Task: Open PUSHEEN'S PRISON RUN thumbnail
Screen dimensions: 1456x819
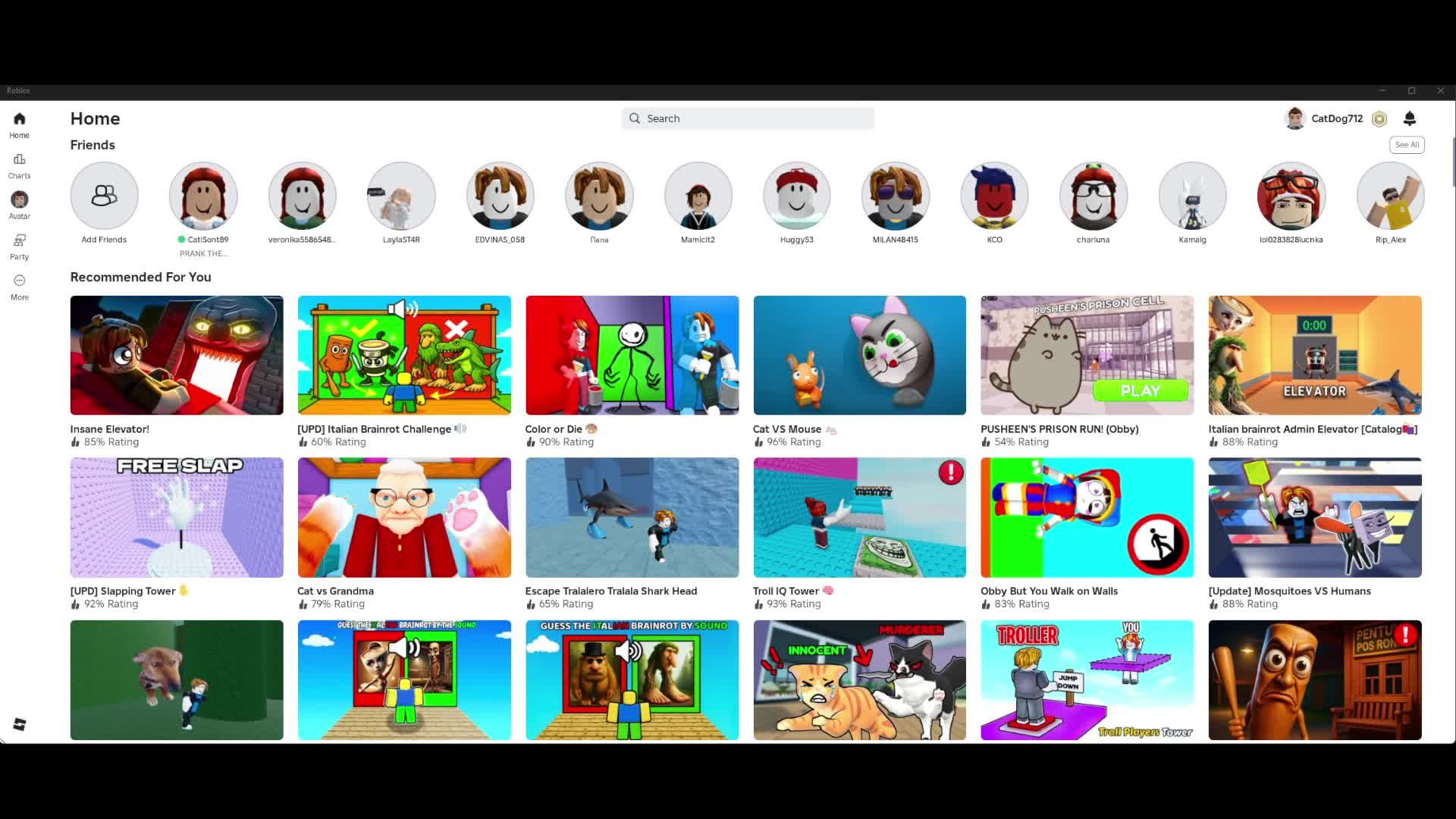Action: [1087, 355]
